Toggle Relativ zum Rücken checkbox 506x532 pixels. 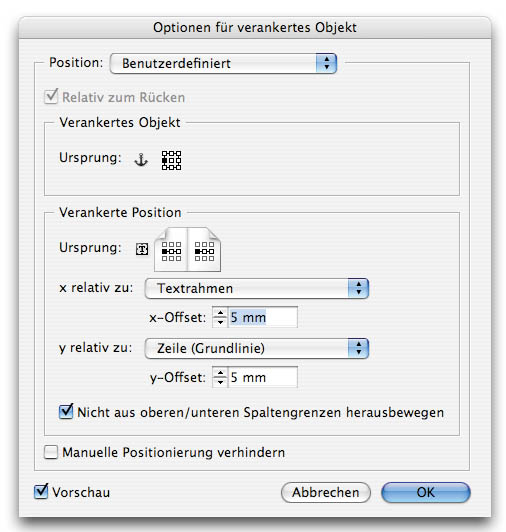(51, 97)
